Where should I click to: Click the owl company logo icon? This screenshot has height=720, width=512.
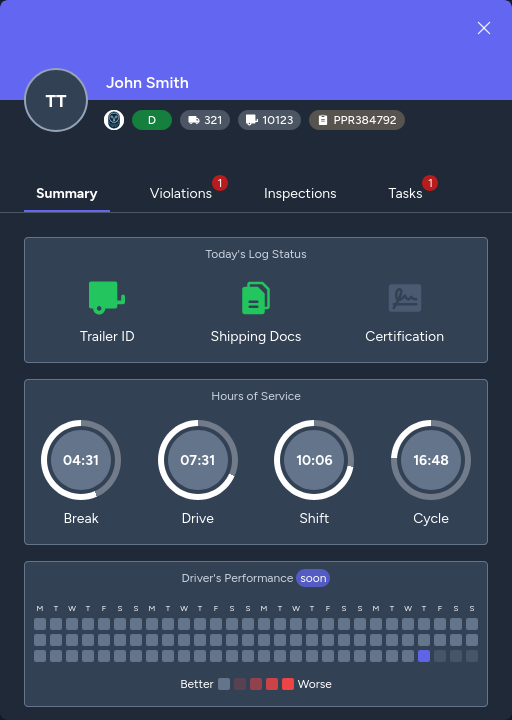114,120
